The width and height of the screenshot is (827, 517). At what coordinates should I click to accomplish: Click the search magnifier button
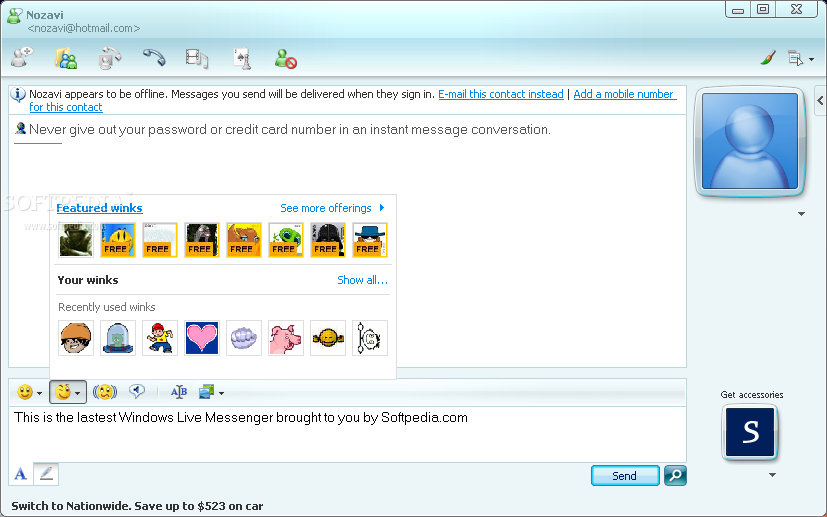pyautogui.click(x=675, y=476)
